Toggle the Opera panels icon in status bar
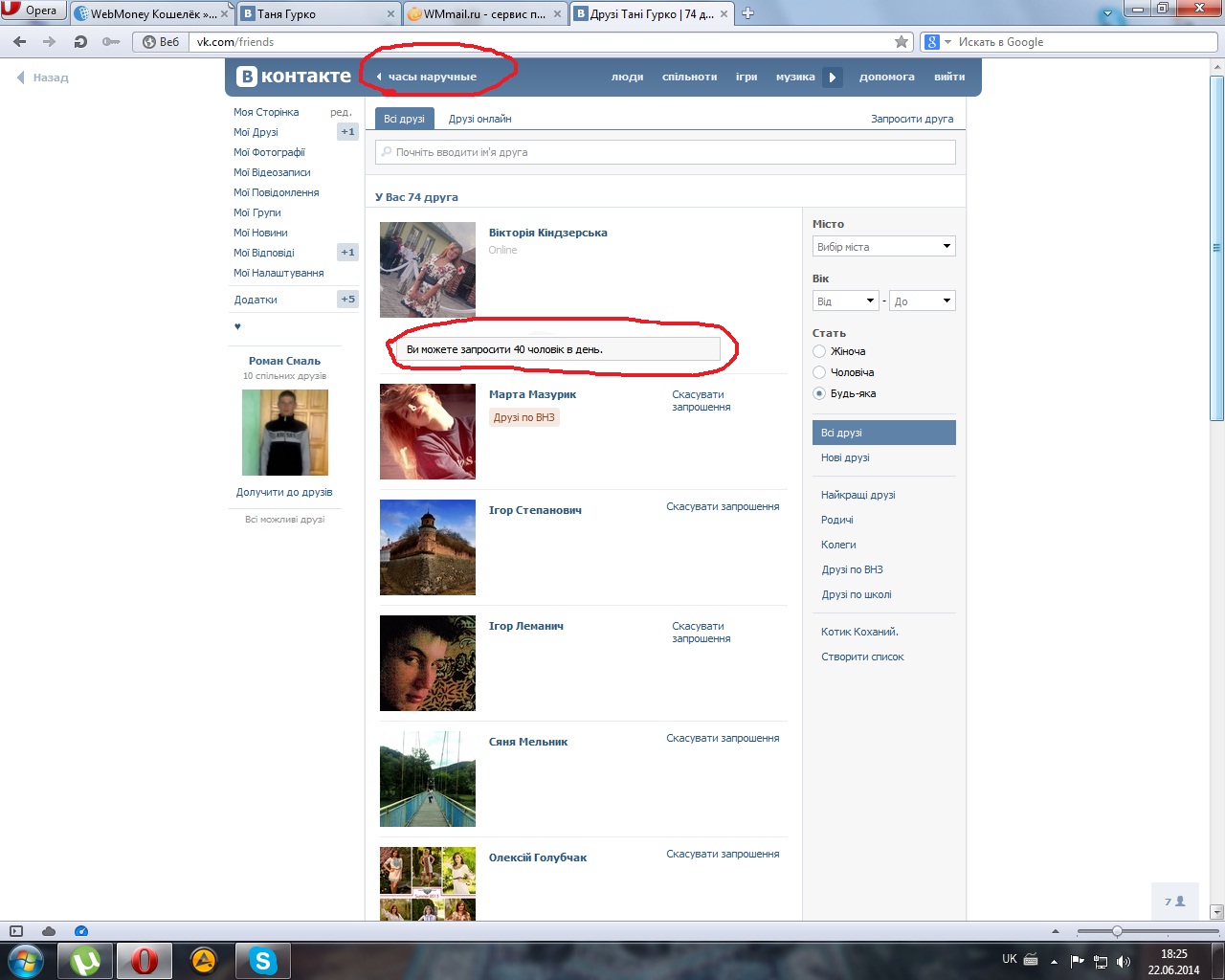Viewport: 1225px width, 980px height. [x=16, y=931]
